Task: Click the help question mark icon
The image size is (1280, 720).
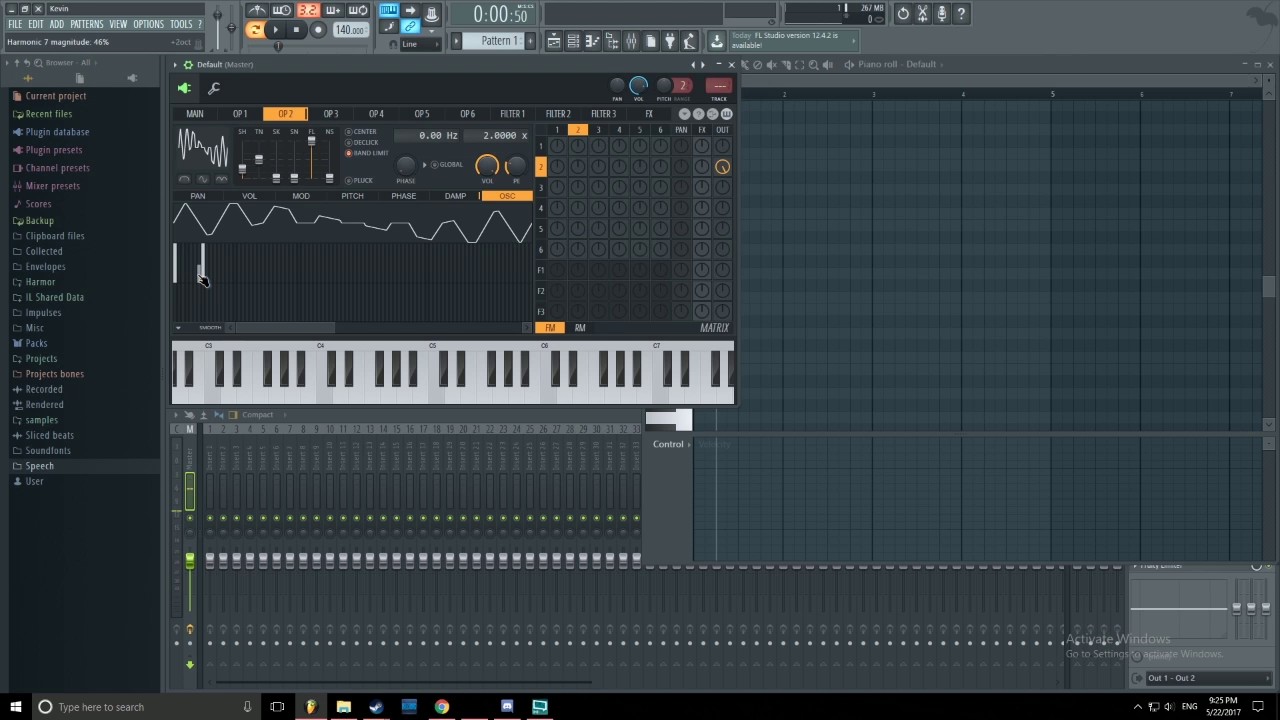Action: (961, 14)
